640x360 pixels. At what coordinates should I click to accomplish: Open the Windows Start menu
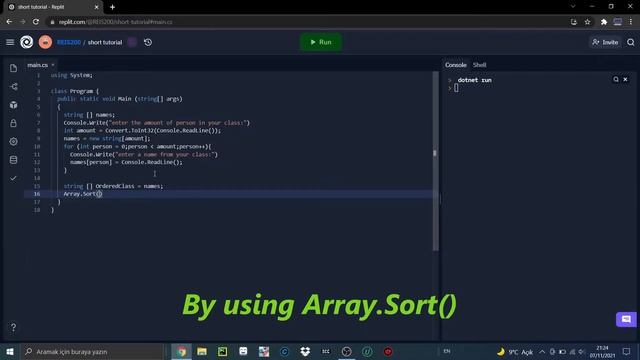tap(10, 351)
